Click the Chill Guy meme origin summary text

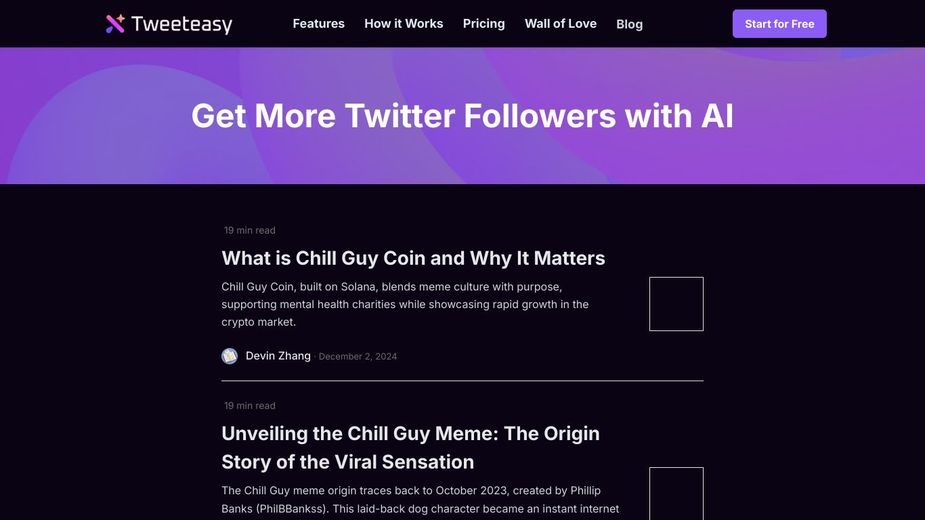tap(420, 500)
